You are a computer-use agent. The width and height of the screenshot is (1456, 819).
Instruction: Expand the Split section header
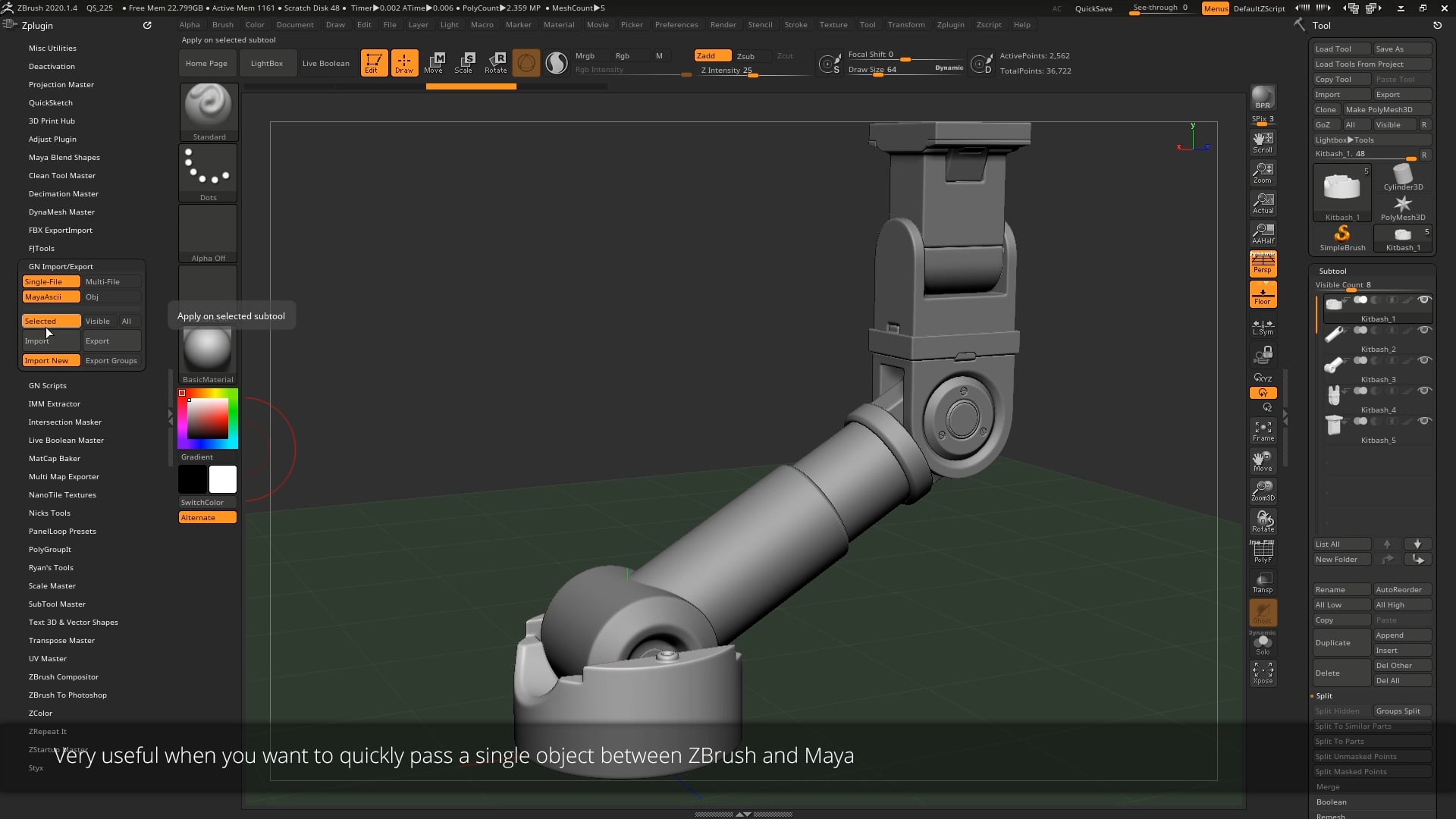(x=1324, y=695)
